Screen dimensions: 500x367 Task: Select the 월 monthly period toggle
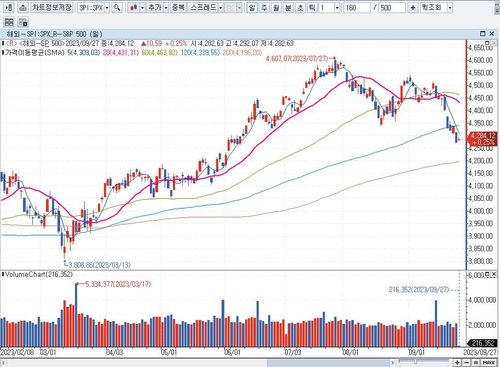[276, 7]
